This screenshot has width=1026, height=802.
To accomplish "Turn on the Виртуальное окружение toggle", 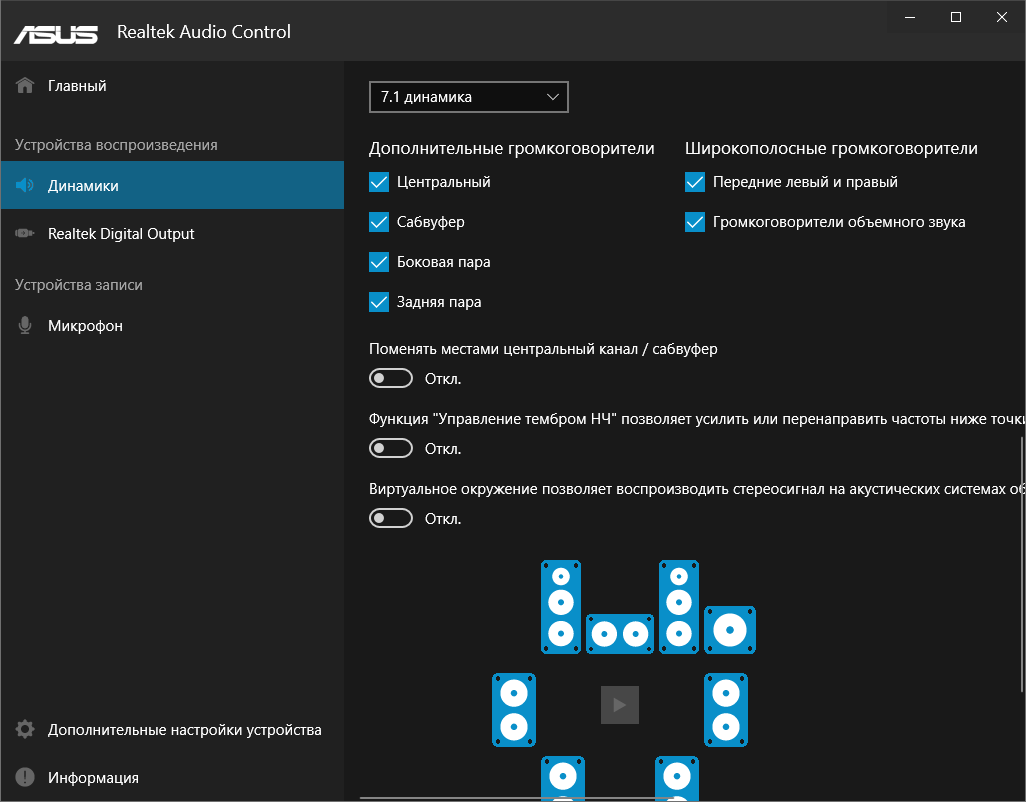I will [391, 519].
